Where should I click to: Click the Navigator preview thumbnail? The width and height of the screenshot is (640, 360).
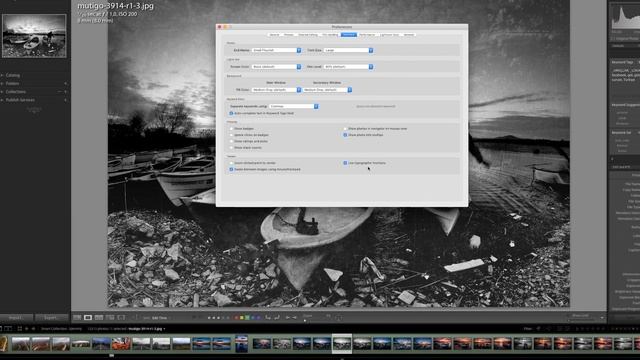(34, 36)
